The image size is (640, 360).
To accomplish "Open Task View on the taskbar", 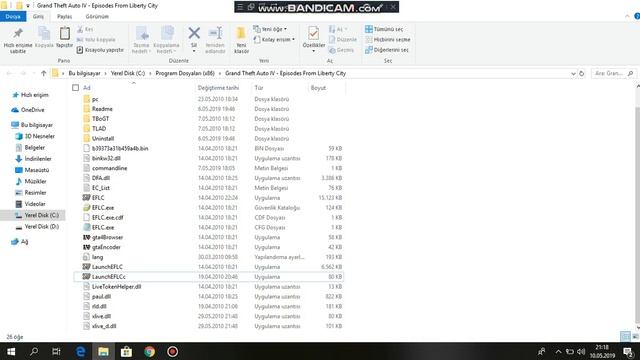I will (x=56, y=351).
